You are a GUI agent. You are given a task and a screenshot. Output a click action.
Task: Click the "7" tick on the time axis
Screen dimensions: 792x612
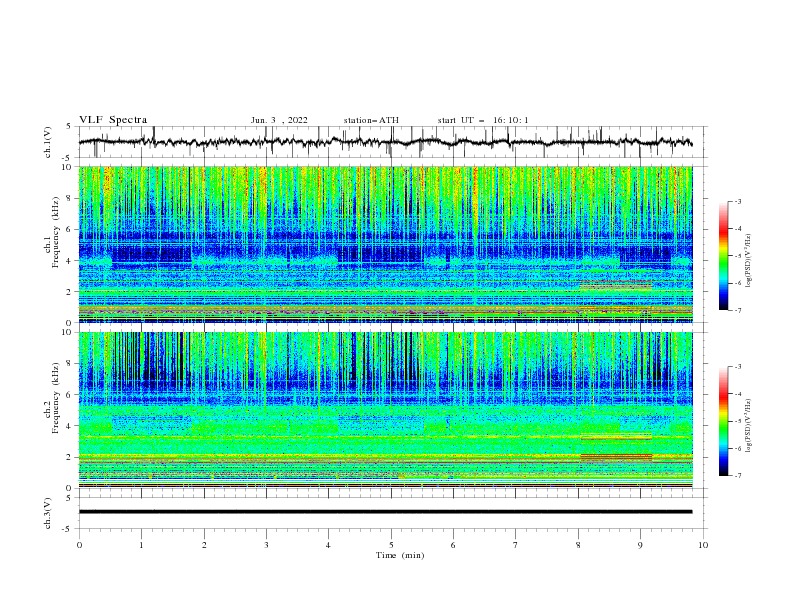coord(516,545)
